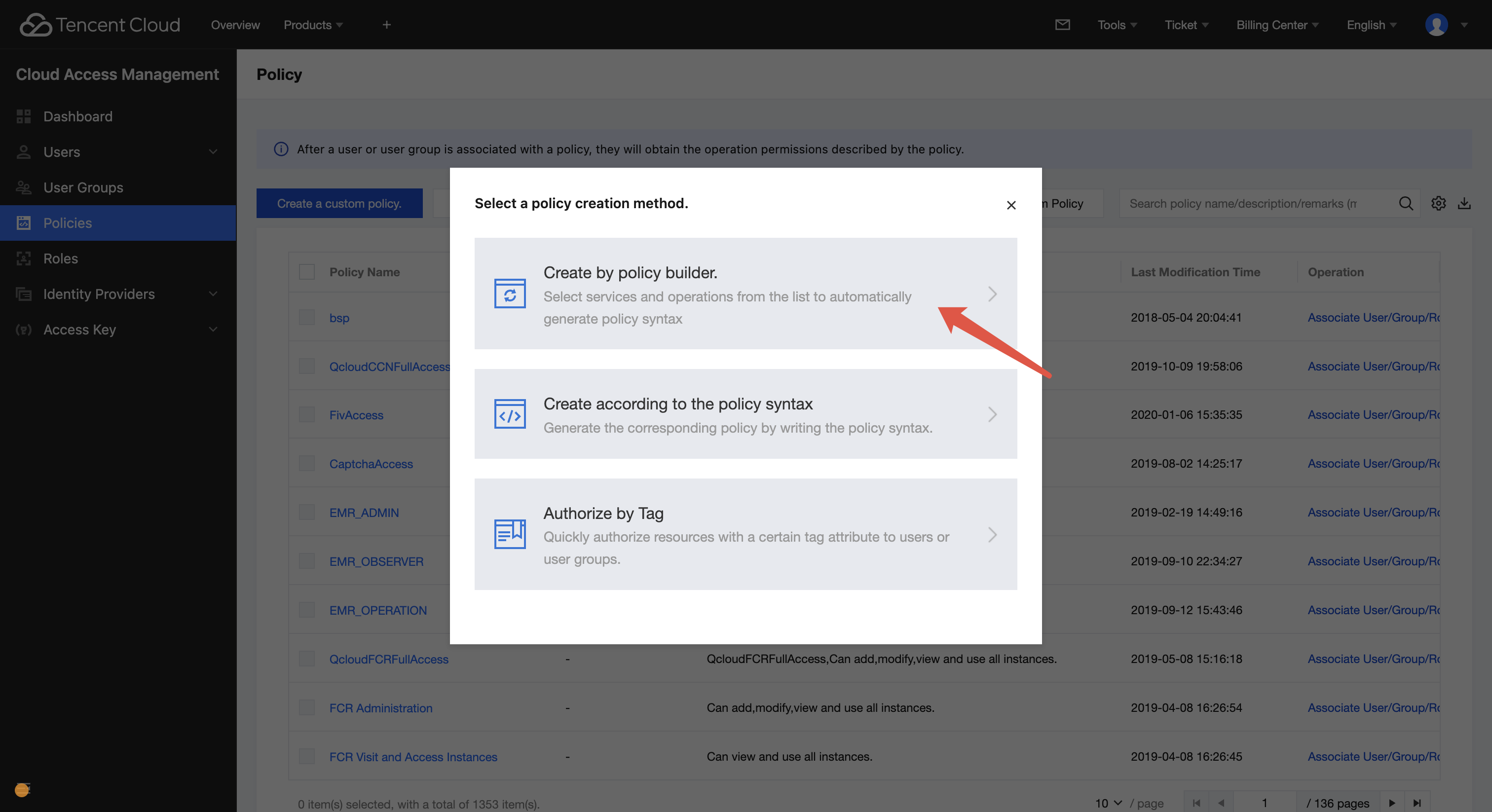Click the download list icon
Image resolution: width=1492 pixels, height=812 pixels.
pyautogui.click(x=1464, y=203)
